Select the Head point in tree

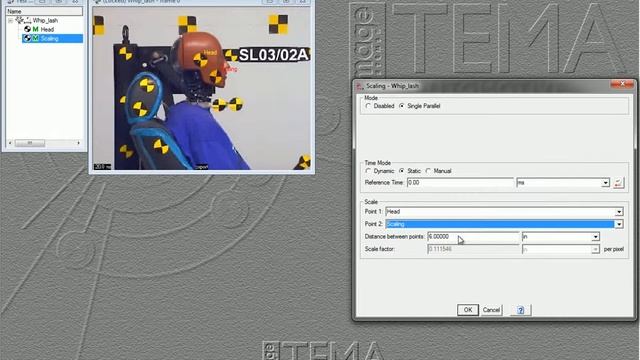(47, 29)
